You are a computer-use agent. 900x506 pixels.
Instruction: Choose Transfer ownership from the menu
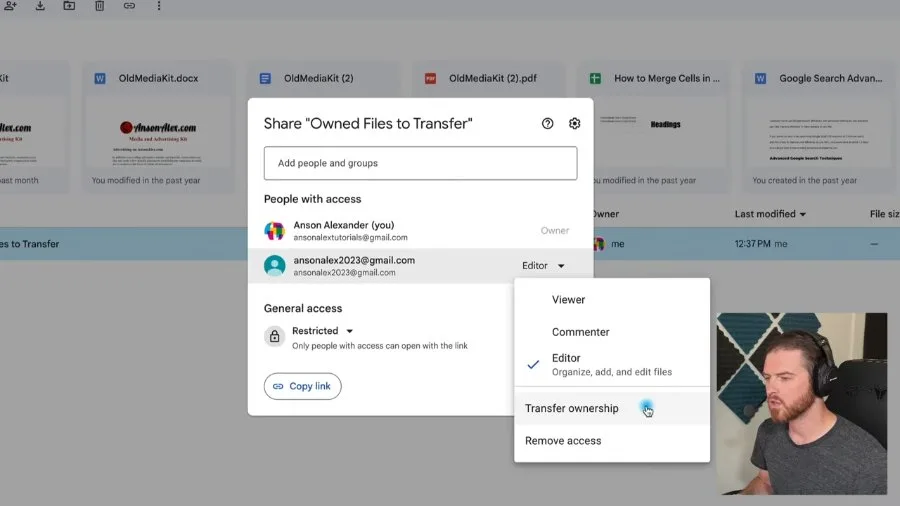(x=612, y=408)
